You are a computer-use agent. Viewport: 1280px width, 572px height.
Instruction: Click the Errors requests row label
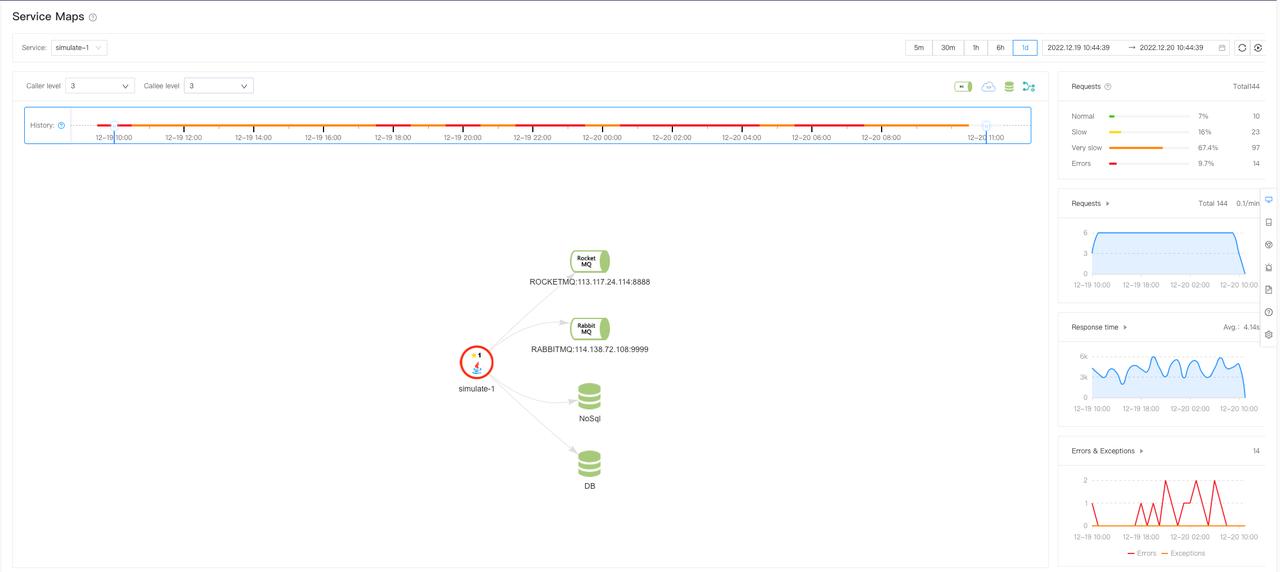[1082, 163]
